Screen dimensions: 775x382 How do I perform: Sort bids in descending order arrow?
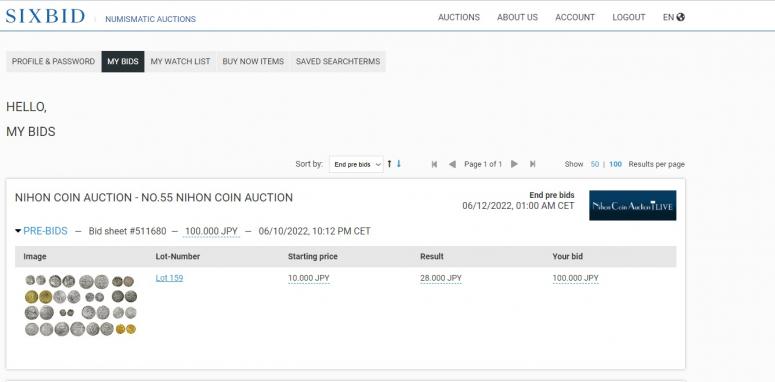(x=399, y=164)
